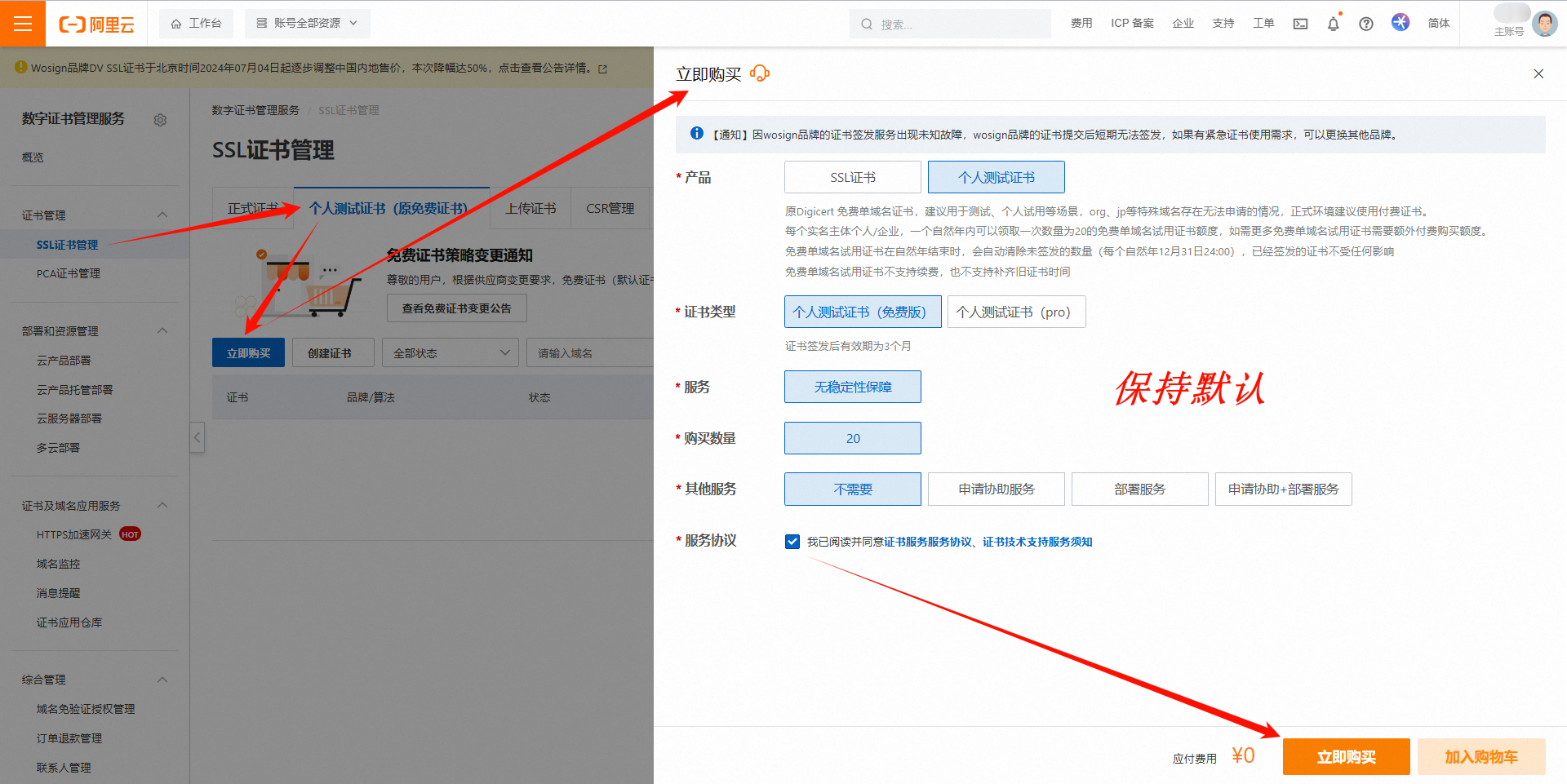Switch to the 正式证书 tab
Screen dimensions: 1567x784
(x=251, y=208)
